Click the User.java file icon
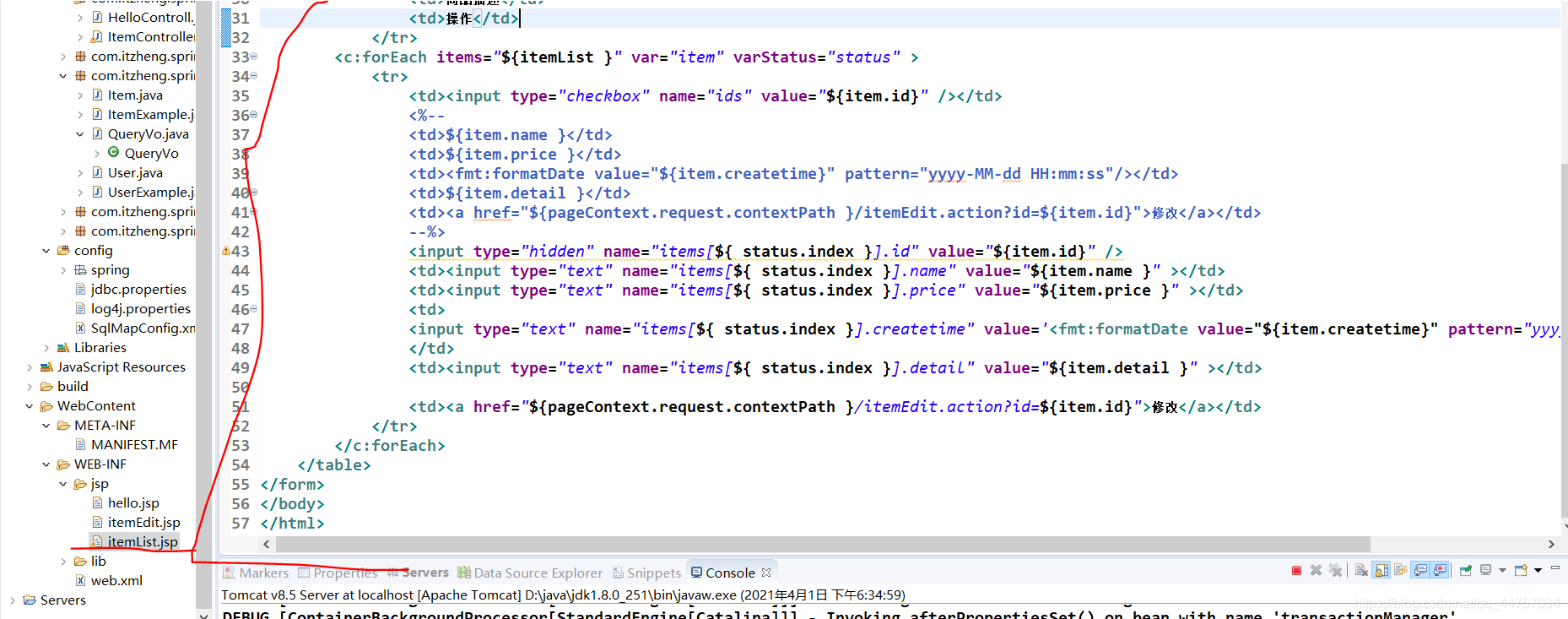 click(x=98, y=172)
